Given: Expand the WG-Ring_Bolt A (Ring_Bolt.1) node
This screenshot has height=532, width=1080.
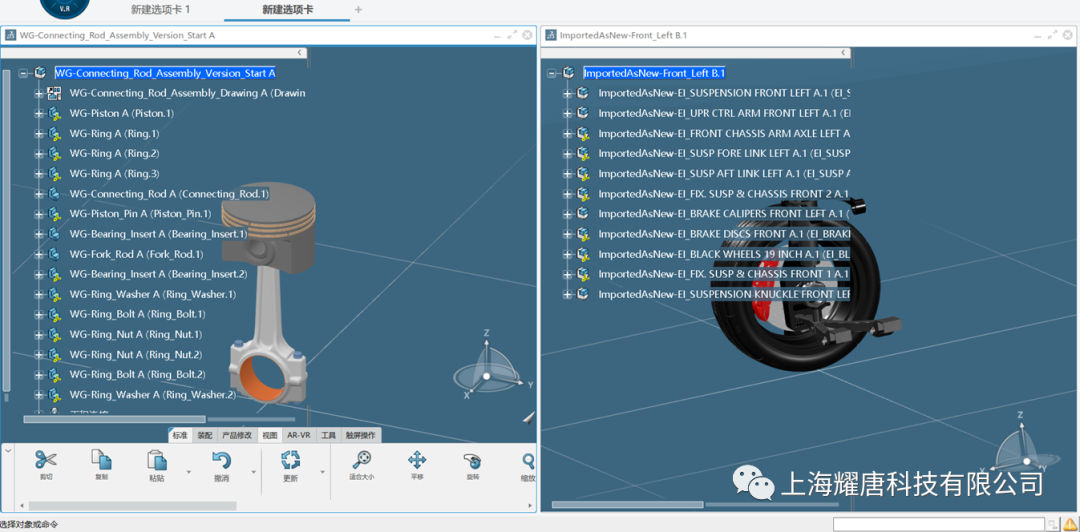Looking at the screenshot, I should pos(39,314).
